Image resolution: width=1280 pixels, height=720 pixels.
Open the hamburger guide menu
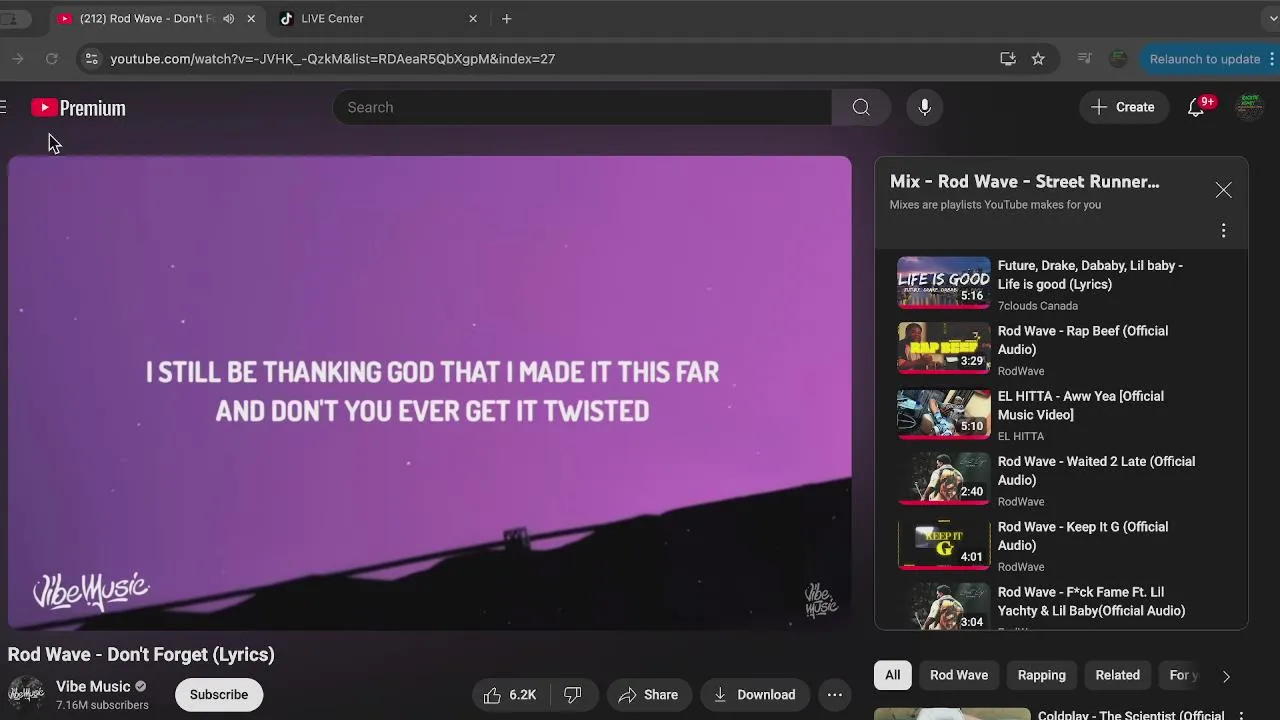click(3, 107)
